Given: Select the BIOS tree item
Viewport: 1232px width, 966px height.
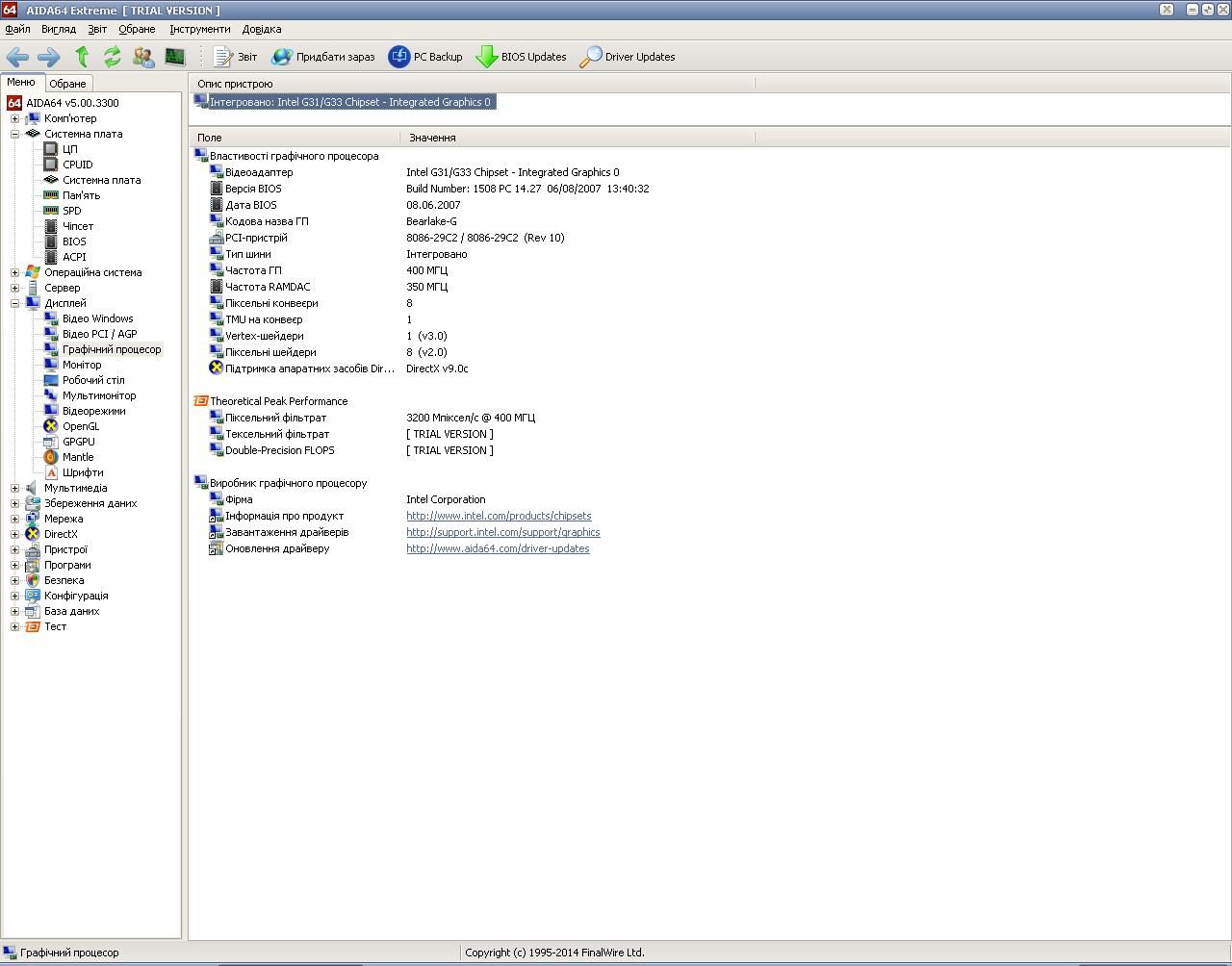Looking at the screenshot, I should (74, 241).
